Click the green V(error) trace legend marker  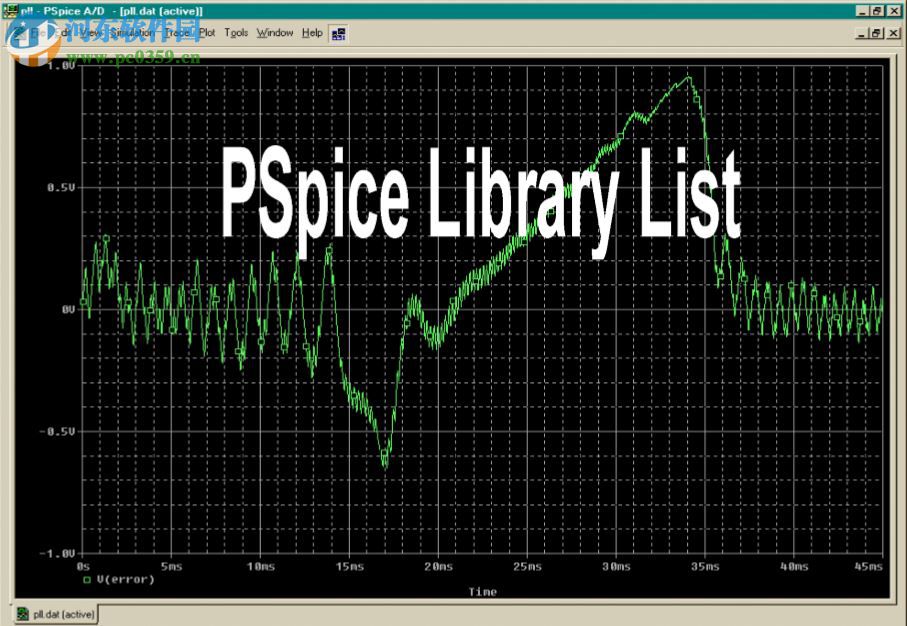click(85, 578)
